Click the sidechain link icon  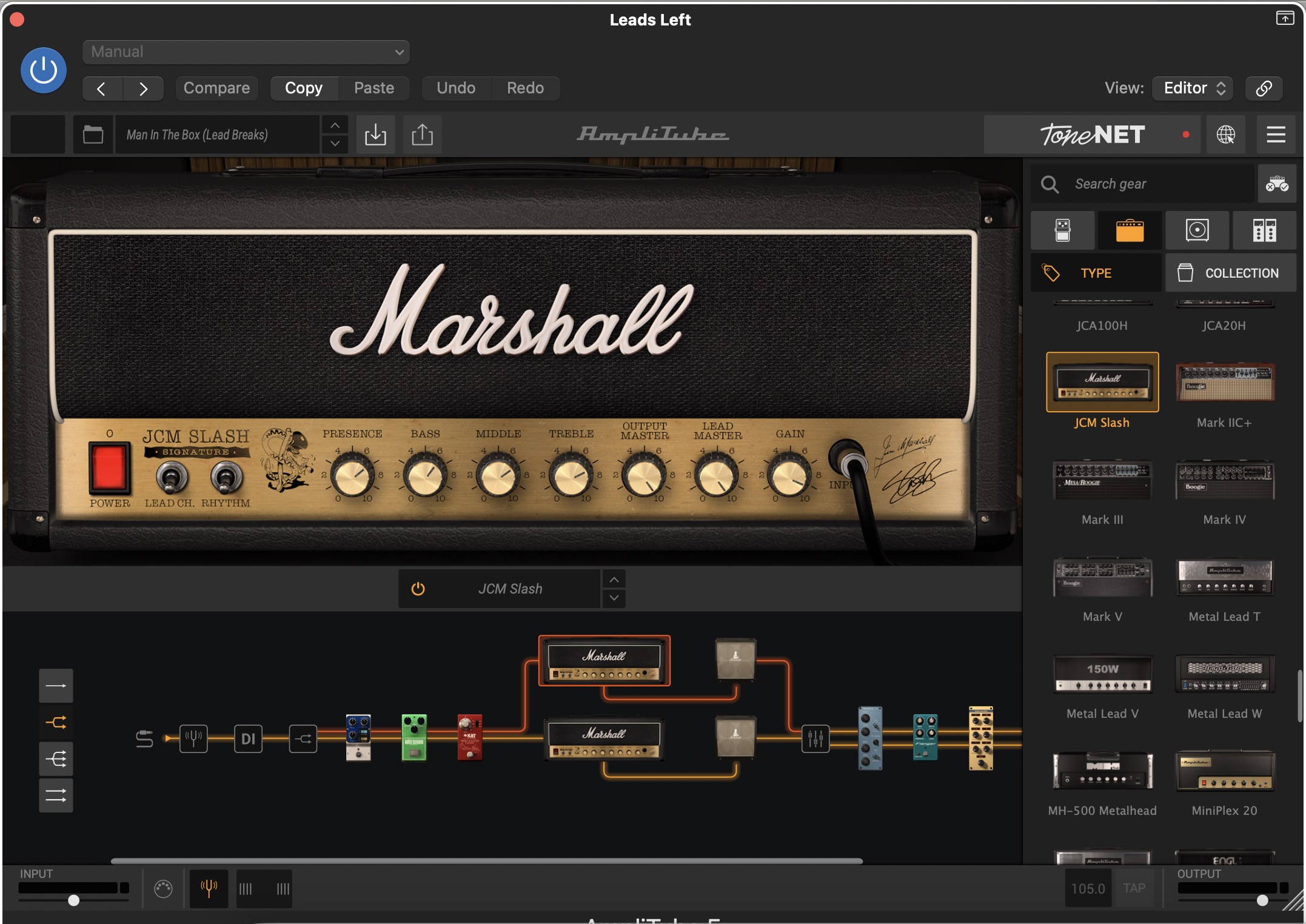tap(1264, 89)
